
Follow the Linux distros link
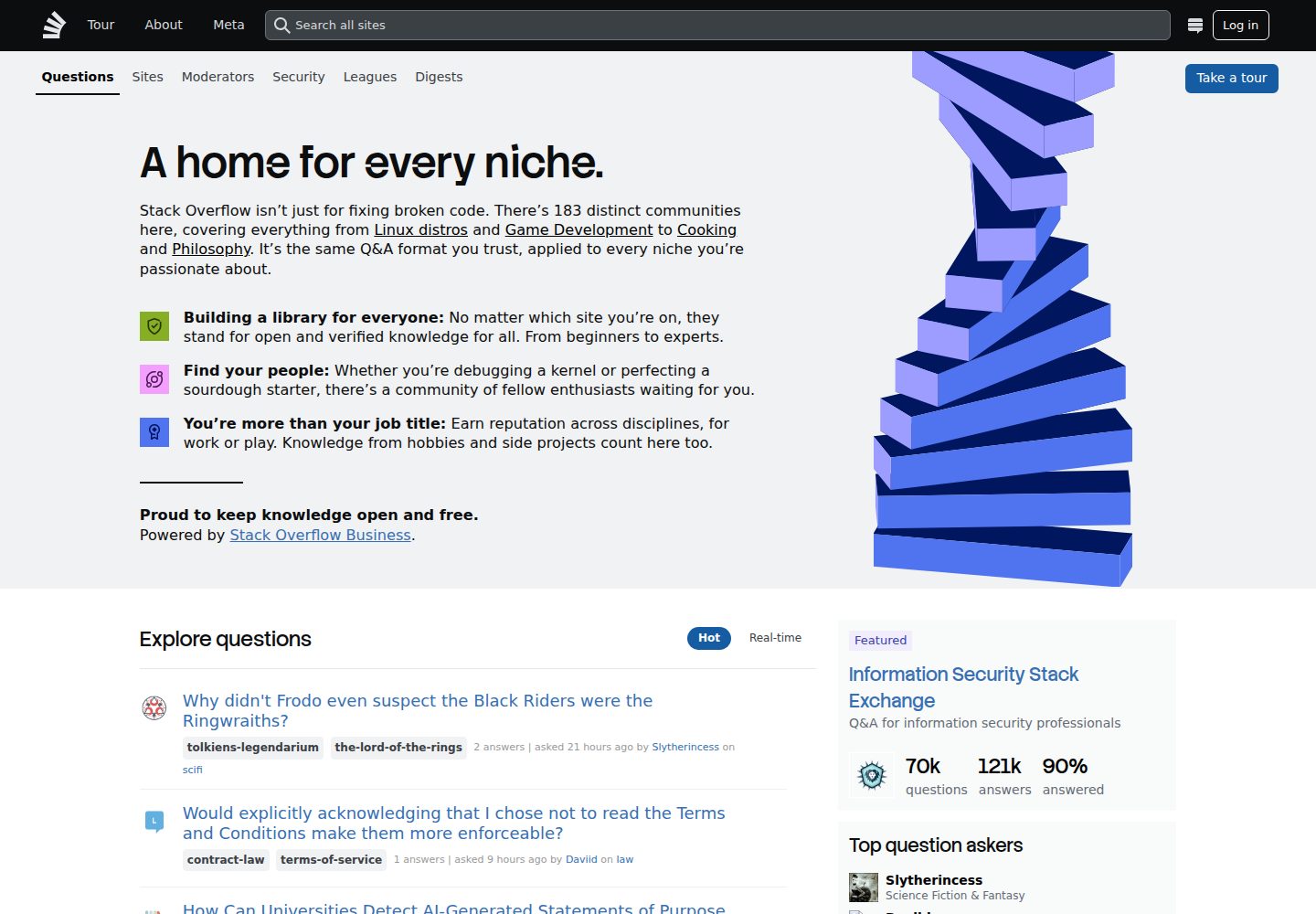click(420, 230)
